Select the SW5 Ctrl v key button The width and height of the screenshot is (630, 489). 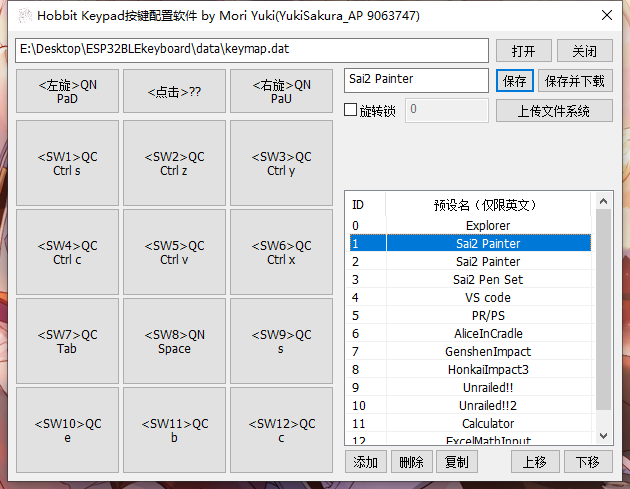(174, 253)
